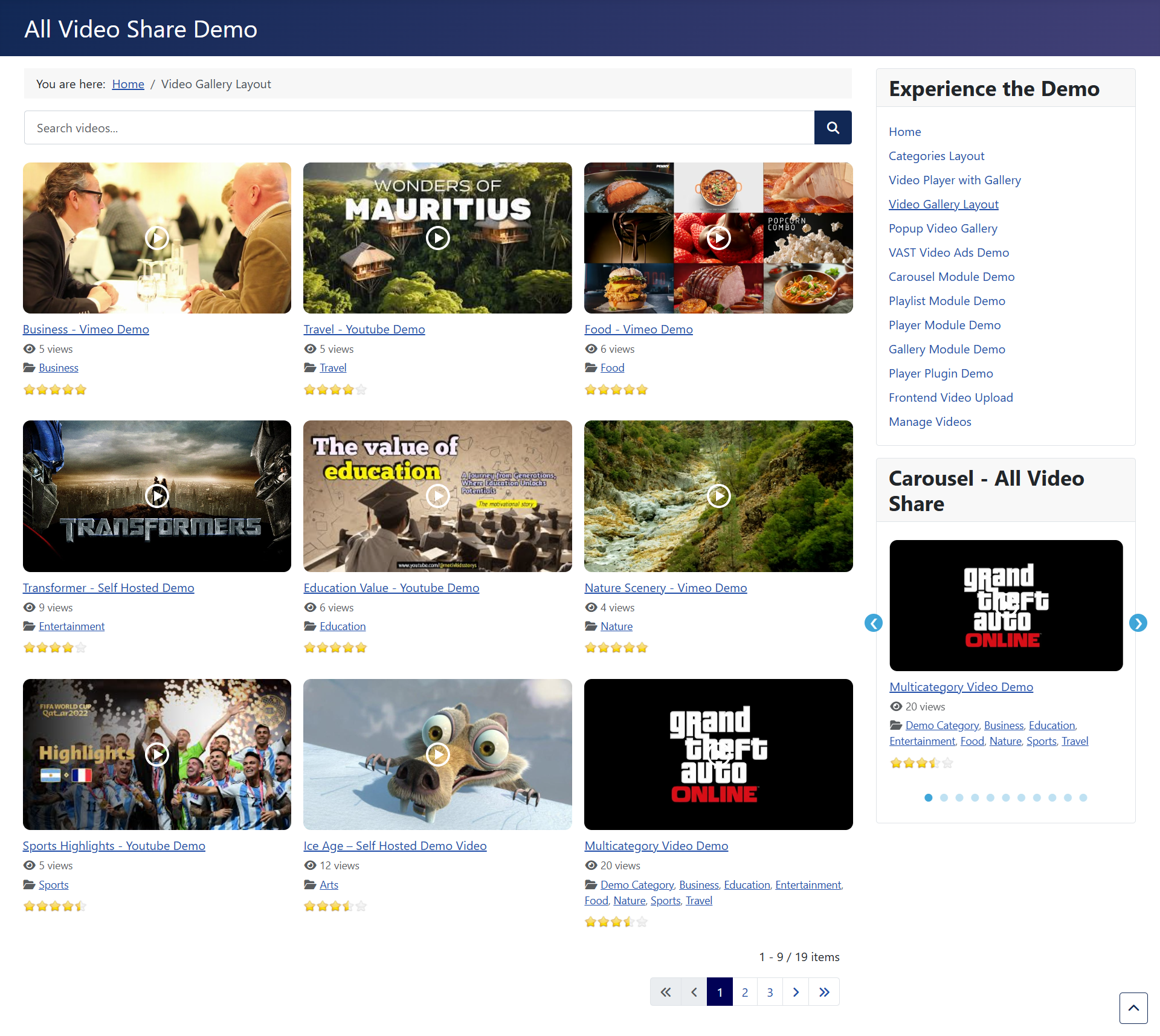Viewport: 1160px width, 1036px height.
Task: Go to pagination page 3
Action: pos(770,992)
